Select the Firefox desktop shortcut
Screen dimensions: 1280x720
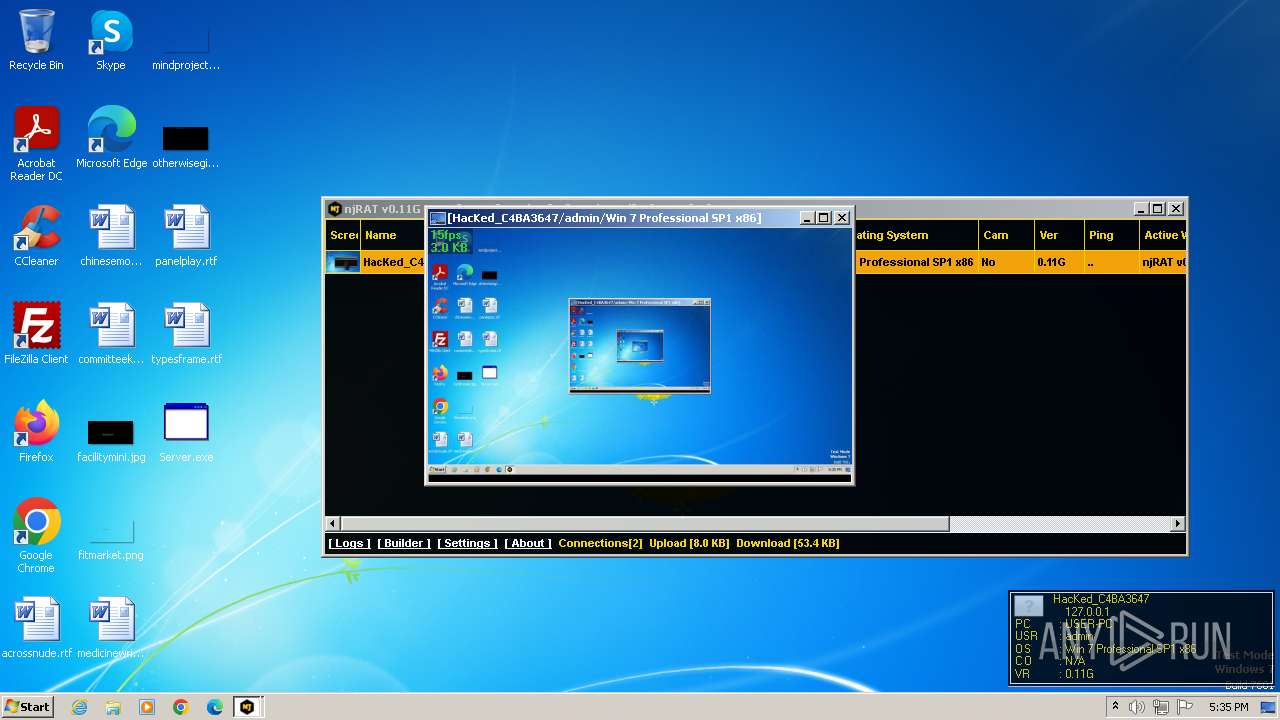(x=36, y=432)
